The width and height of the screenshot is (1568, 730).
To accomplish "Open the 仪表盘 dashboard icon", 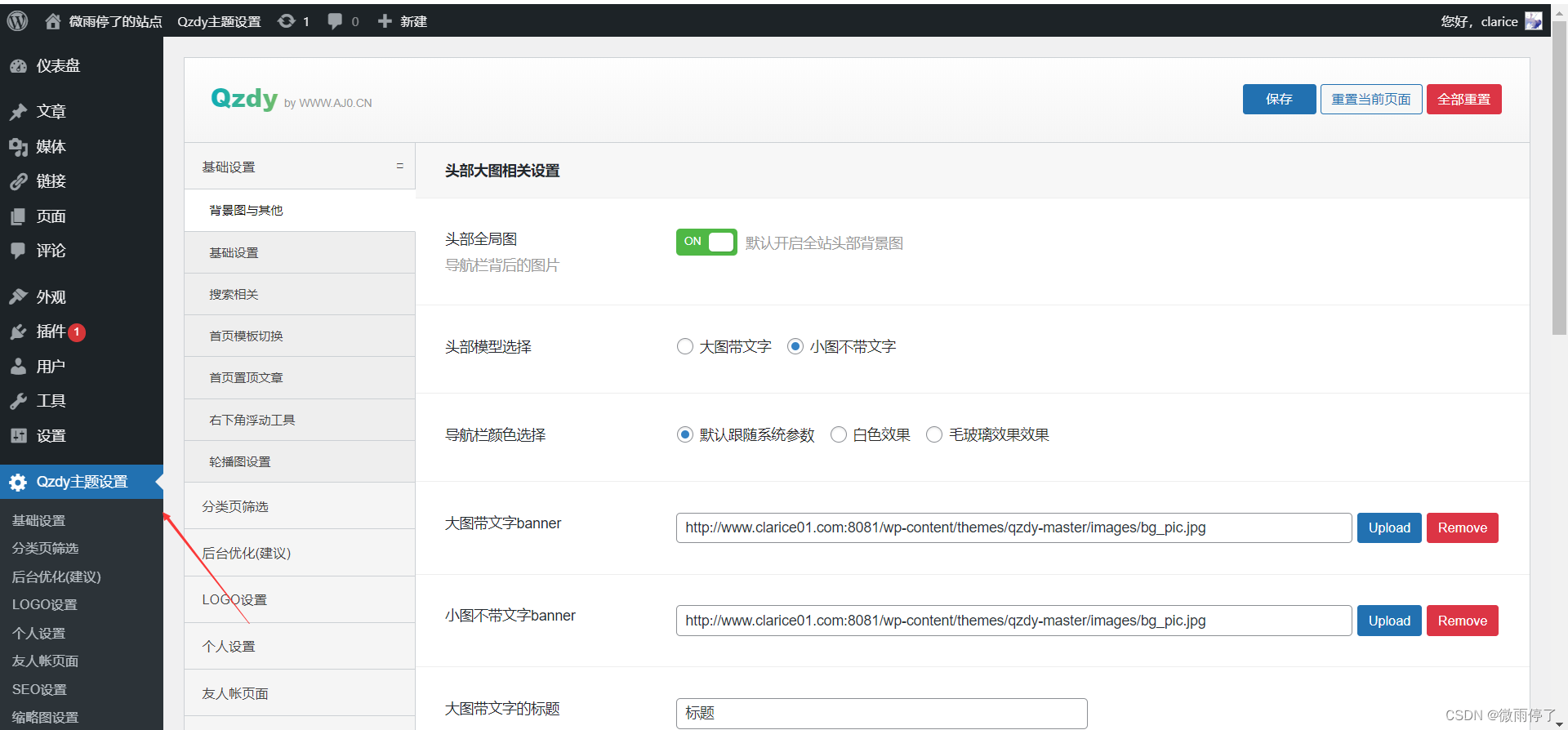I will [18, 66].
